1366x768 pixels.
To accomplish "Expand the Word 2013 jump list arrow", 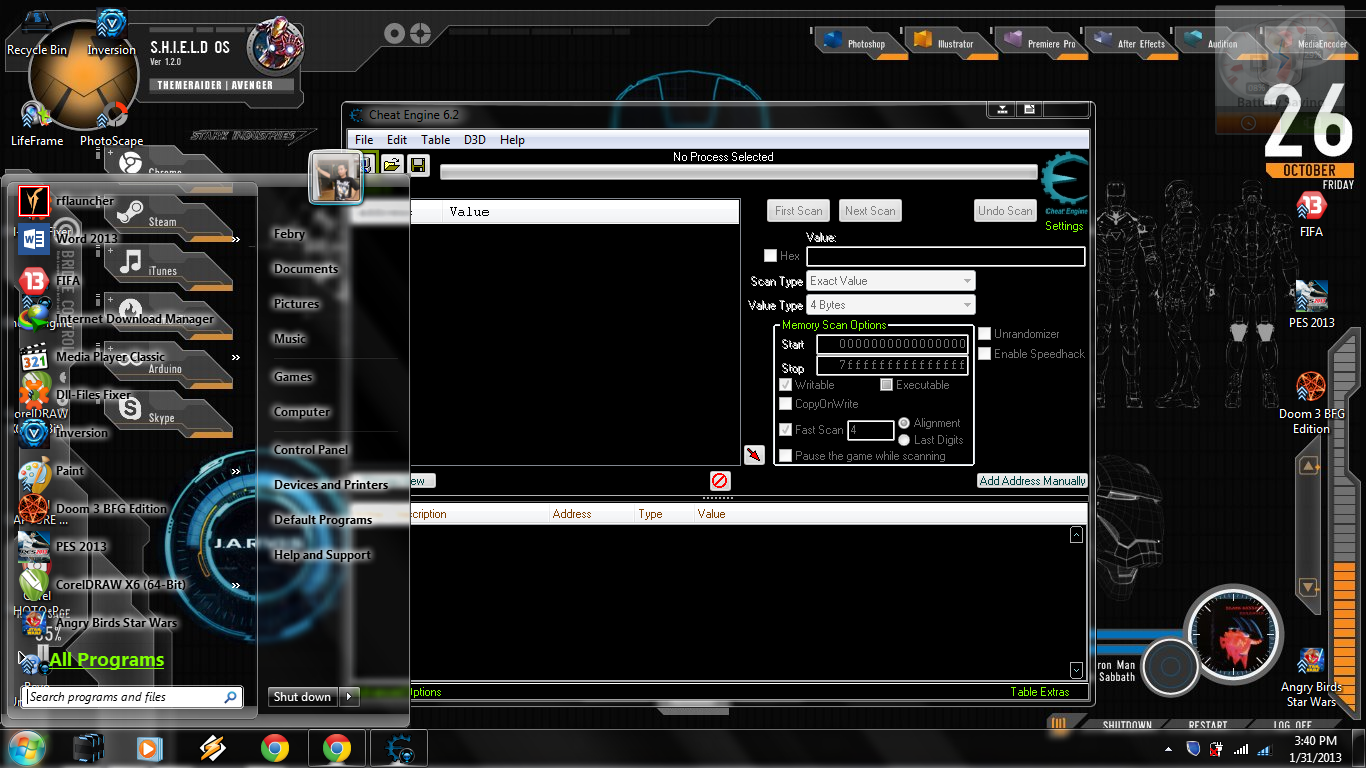I will coord(236,240).
